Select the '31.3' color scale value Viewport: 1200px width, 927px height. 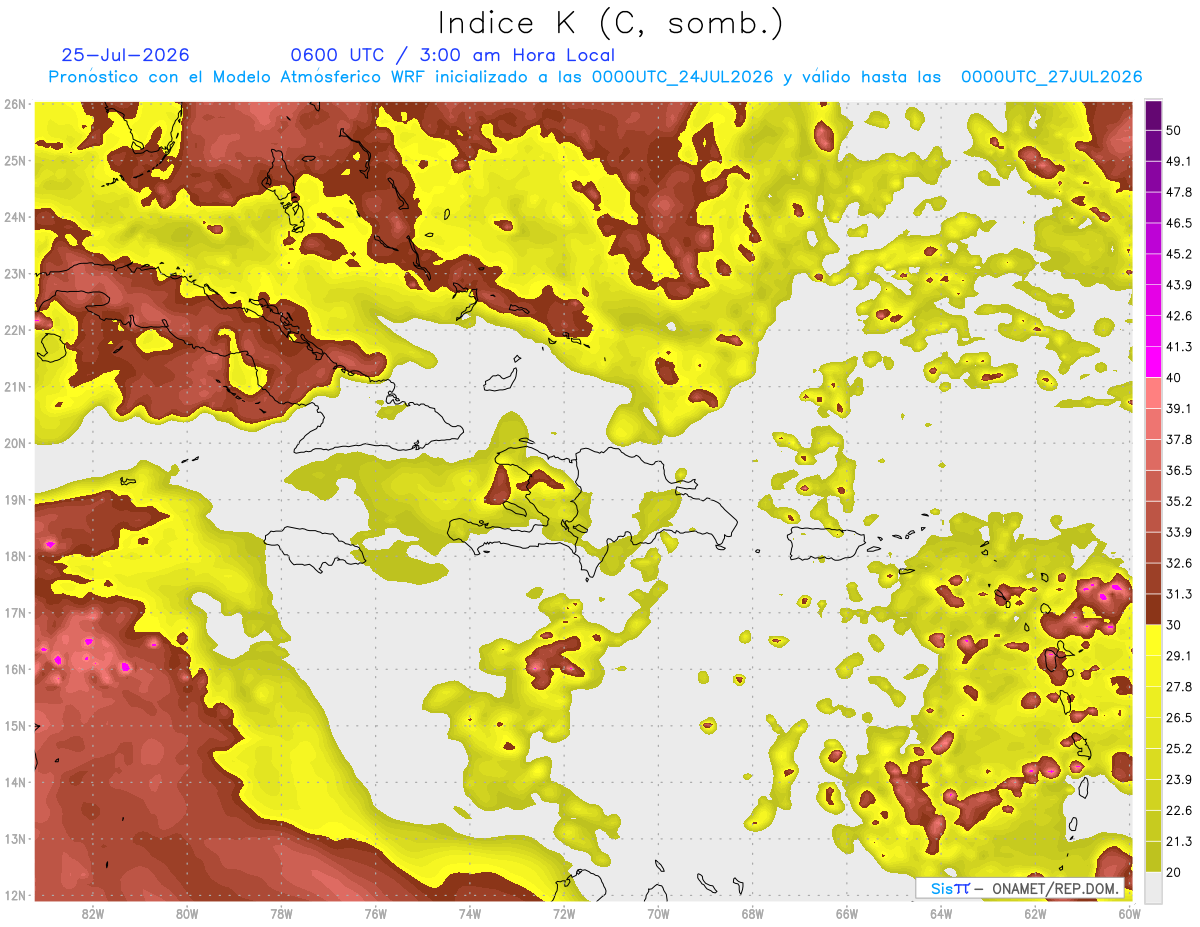pyautogui.click(x=1179, y=594)
